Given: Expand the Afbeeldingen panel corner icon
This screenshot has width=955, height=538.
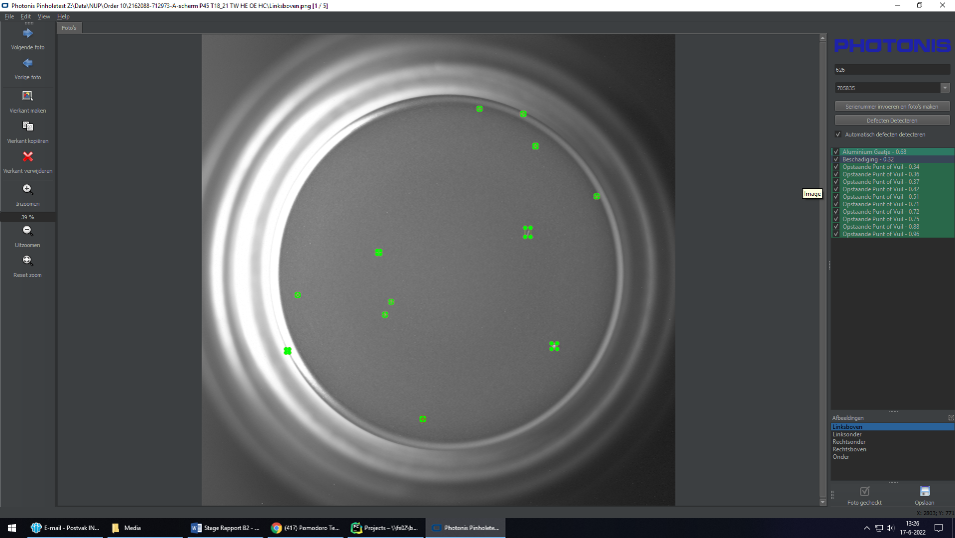Looking at the screenshot, I should [950, 417].
